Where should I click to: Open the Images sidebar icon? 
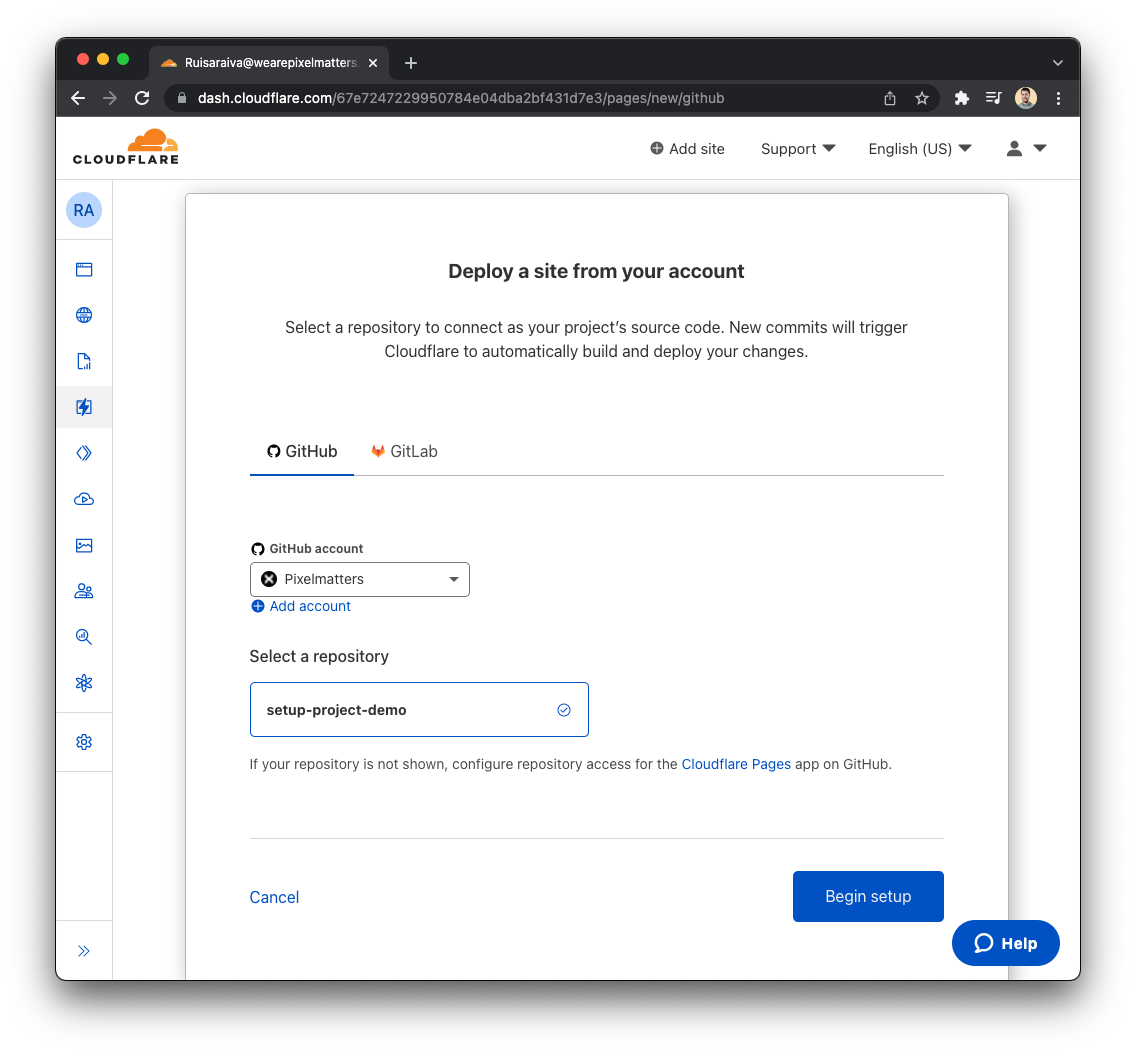(84, 545)
